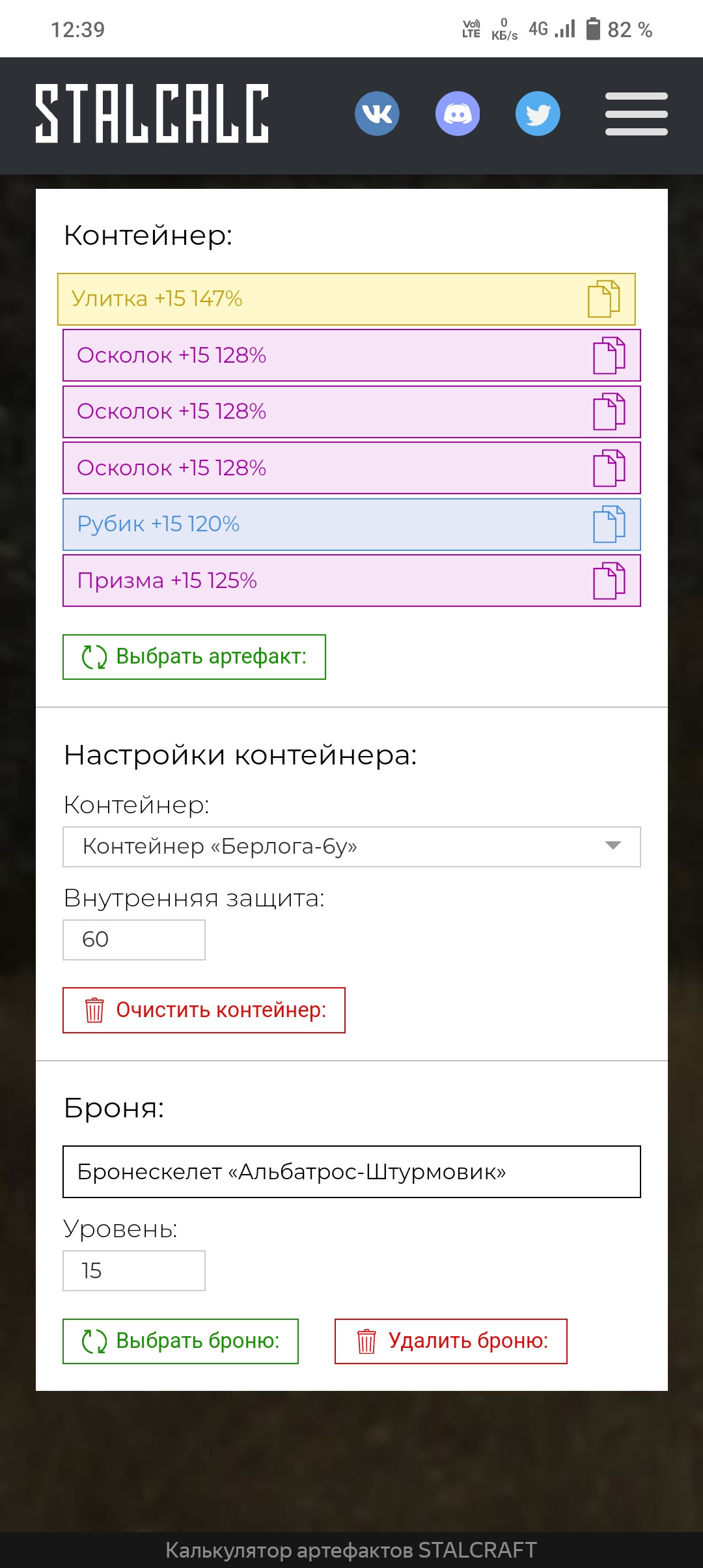Copy the Рубик +15 120% artifact

[x=609, y=524]
